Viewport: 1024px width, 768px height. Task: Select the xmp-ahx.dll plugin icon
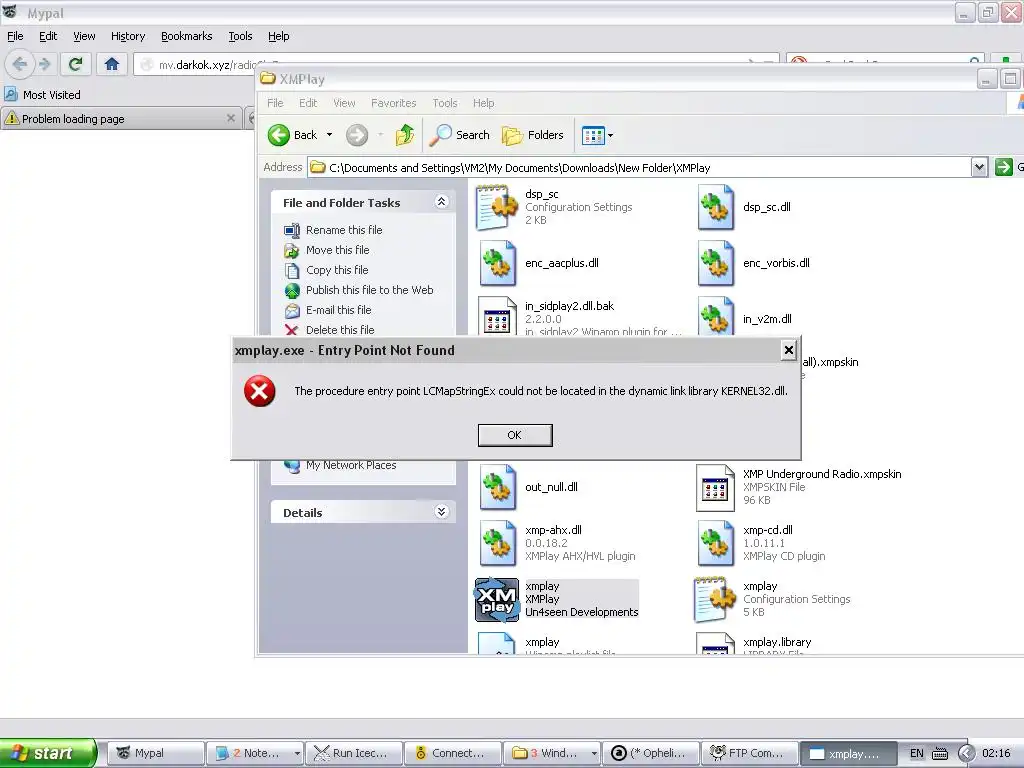coord(498,543)
